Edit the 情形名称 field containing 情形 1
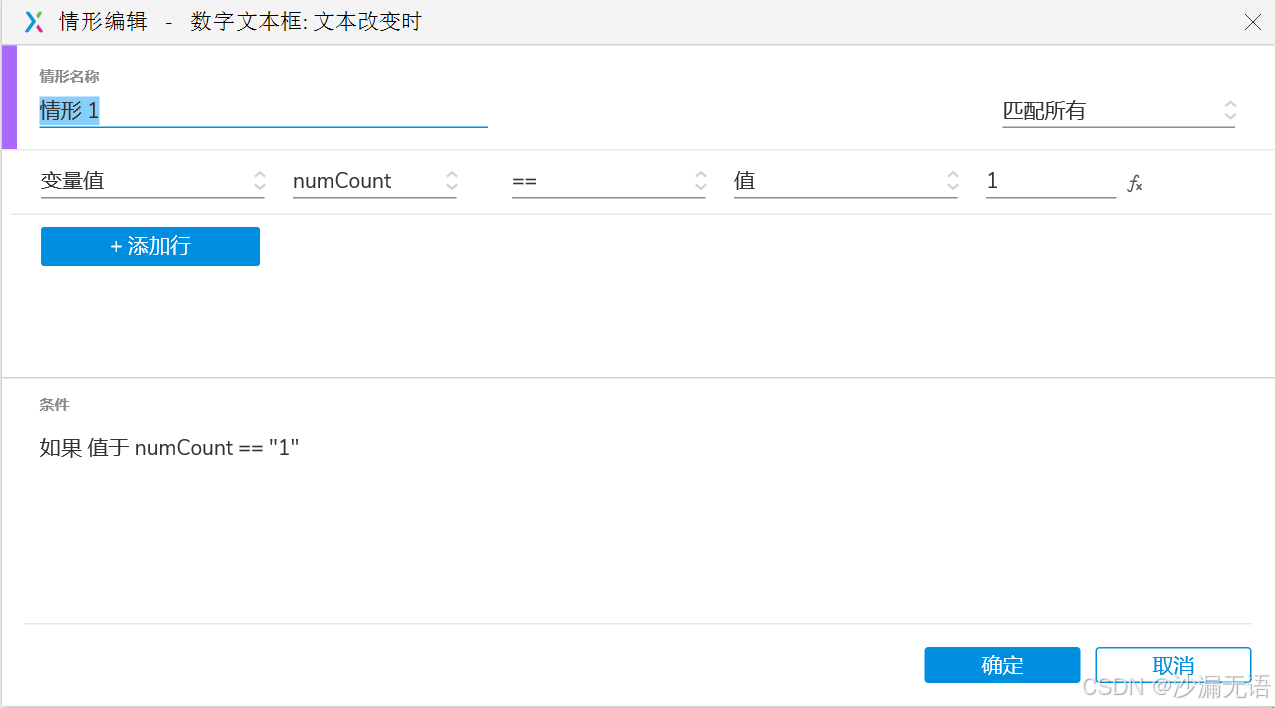The image size is (1275, 708). 263,110
